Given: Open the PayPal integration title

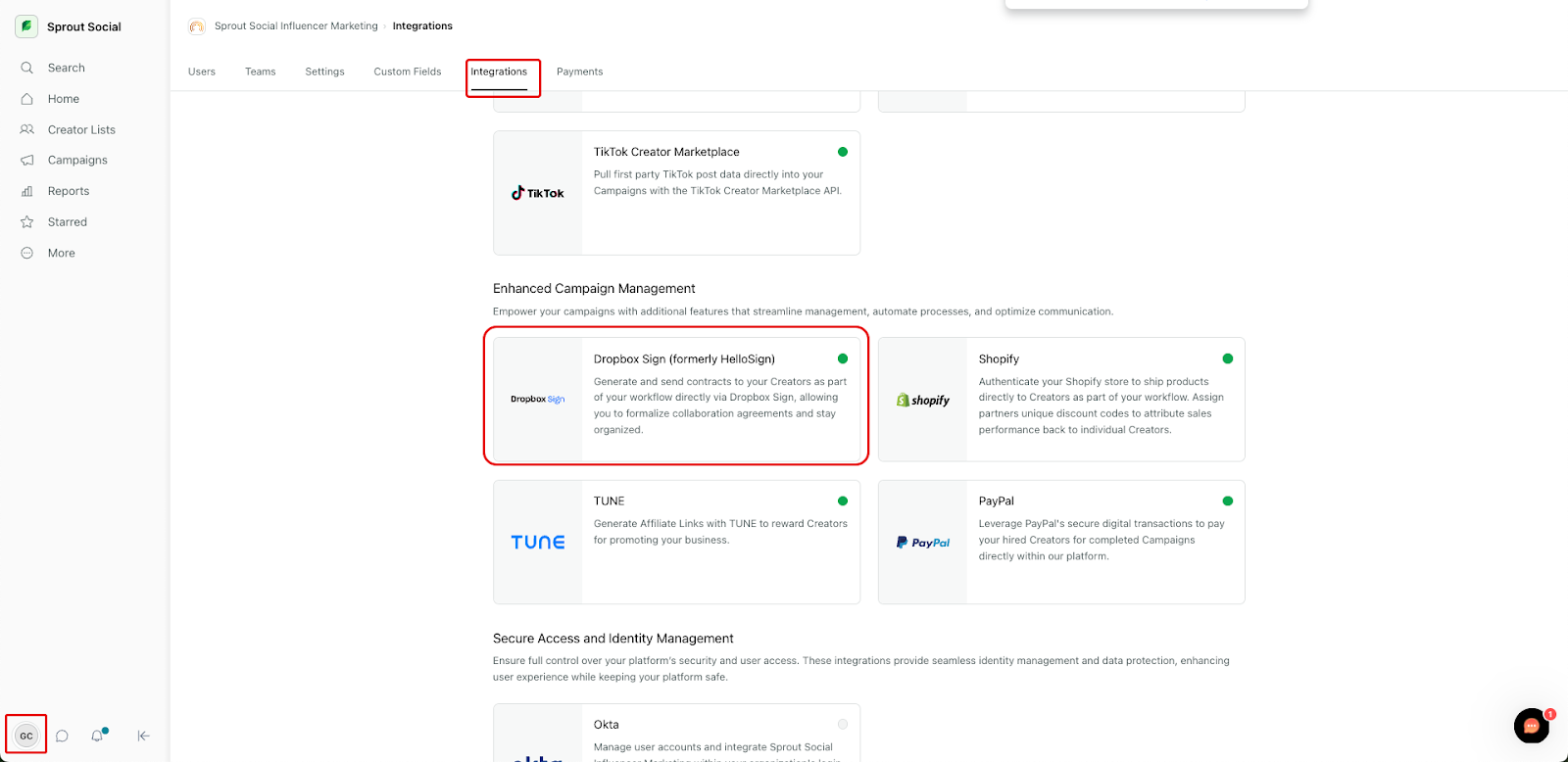Looking at the screenshot, I should (996, 500).
